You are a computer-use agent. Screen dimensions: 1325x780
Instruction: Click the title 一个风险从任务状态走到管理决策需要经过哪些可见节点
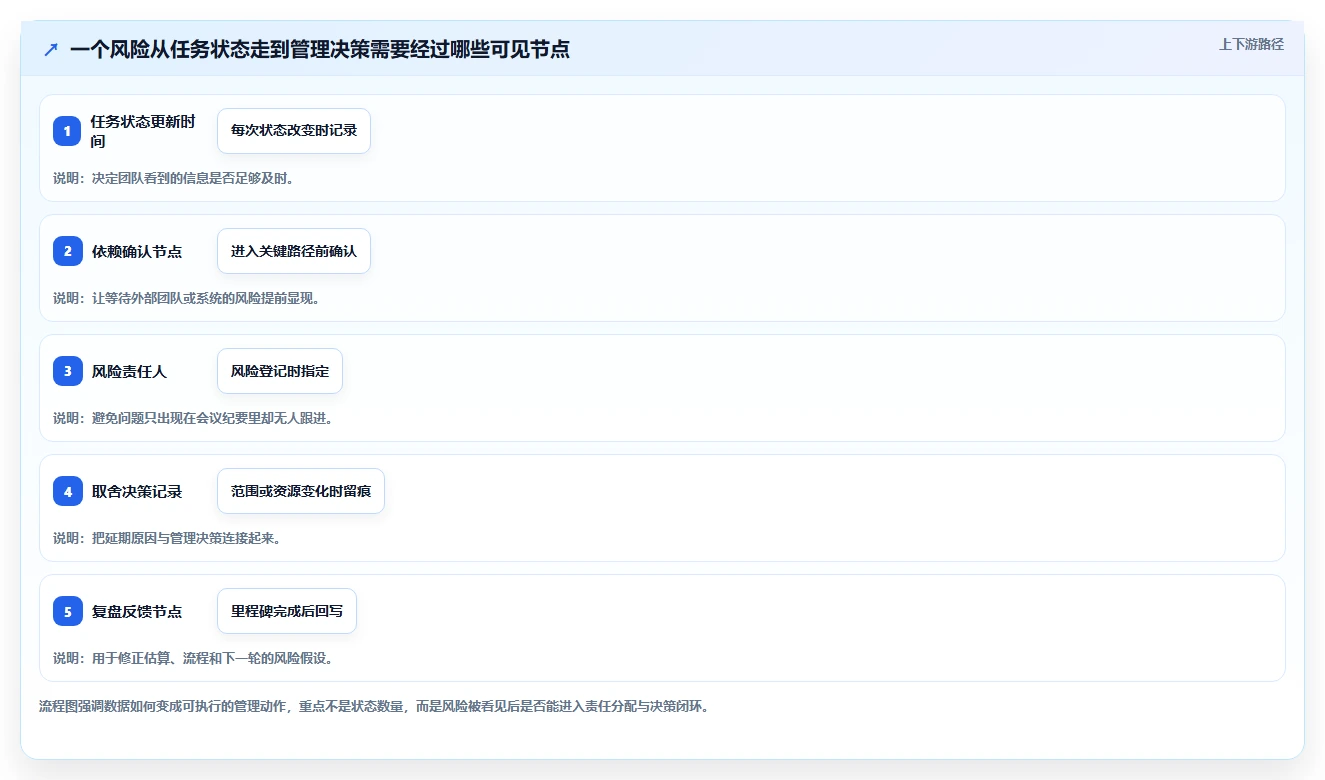point(320,50)
